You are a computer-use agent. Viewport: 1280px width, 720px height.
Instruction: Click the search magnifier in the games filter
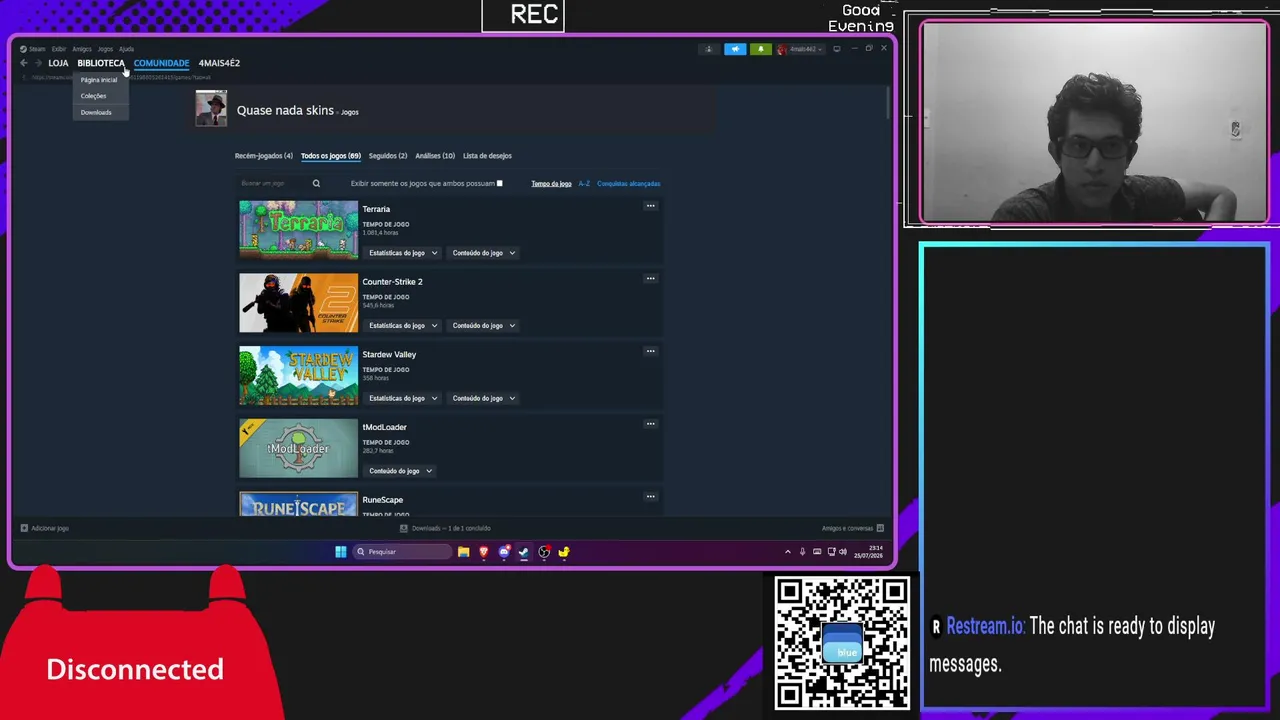pyautogui.click(x=316, y=183)
